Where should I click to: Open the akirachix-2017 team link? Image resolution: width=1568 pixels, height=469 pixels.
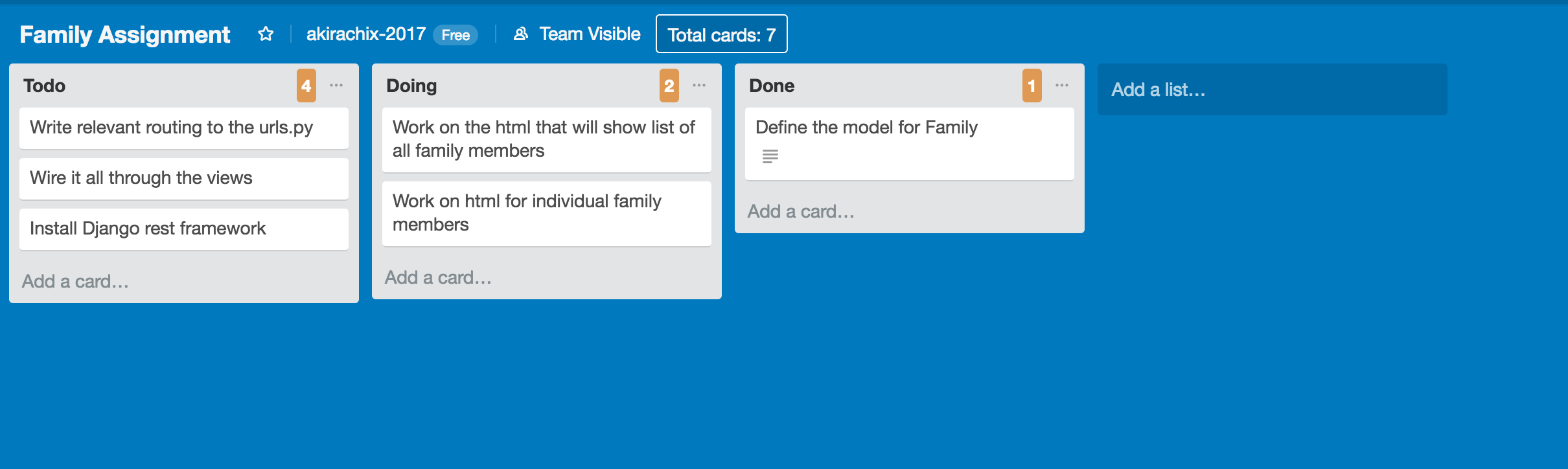click(x=366, y=34)
